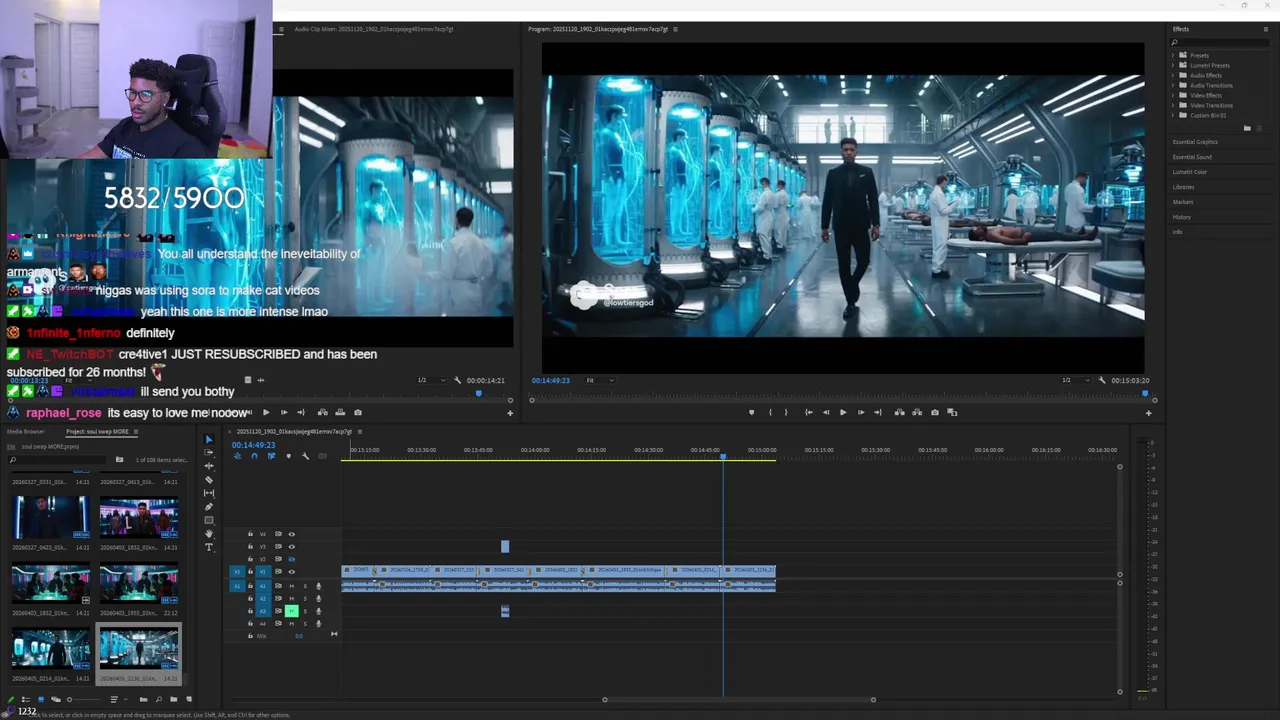Solo track A1
This screenshot has width=1280, height=720.
305,586
